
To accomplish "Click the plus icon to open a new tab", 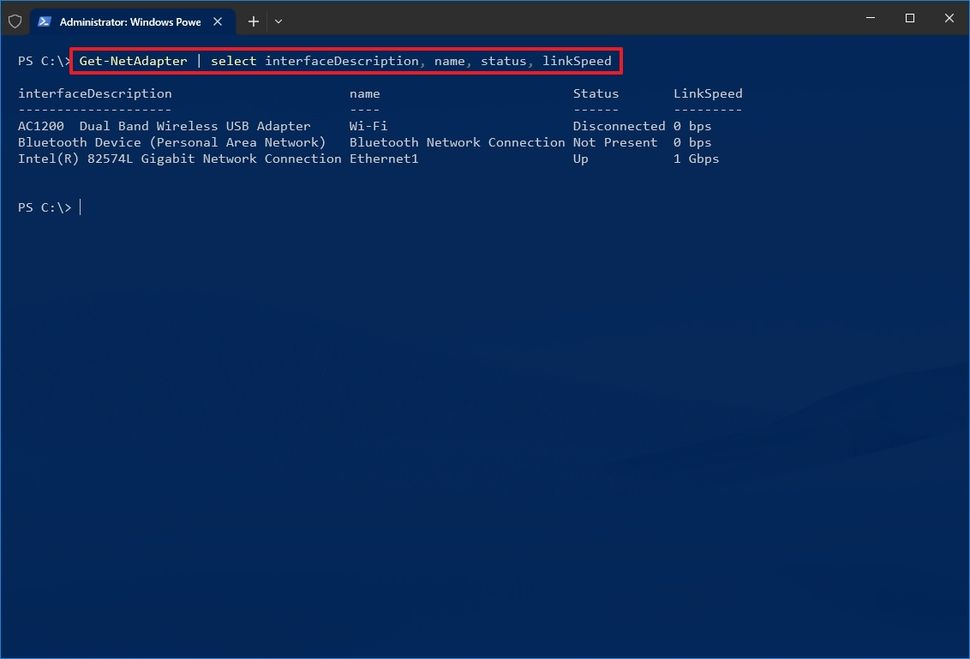I will [x=253, y=20].
